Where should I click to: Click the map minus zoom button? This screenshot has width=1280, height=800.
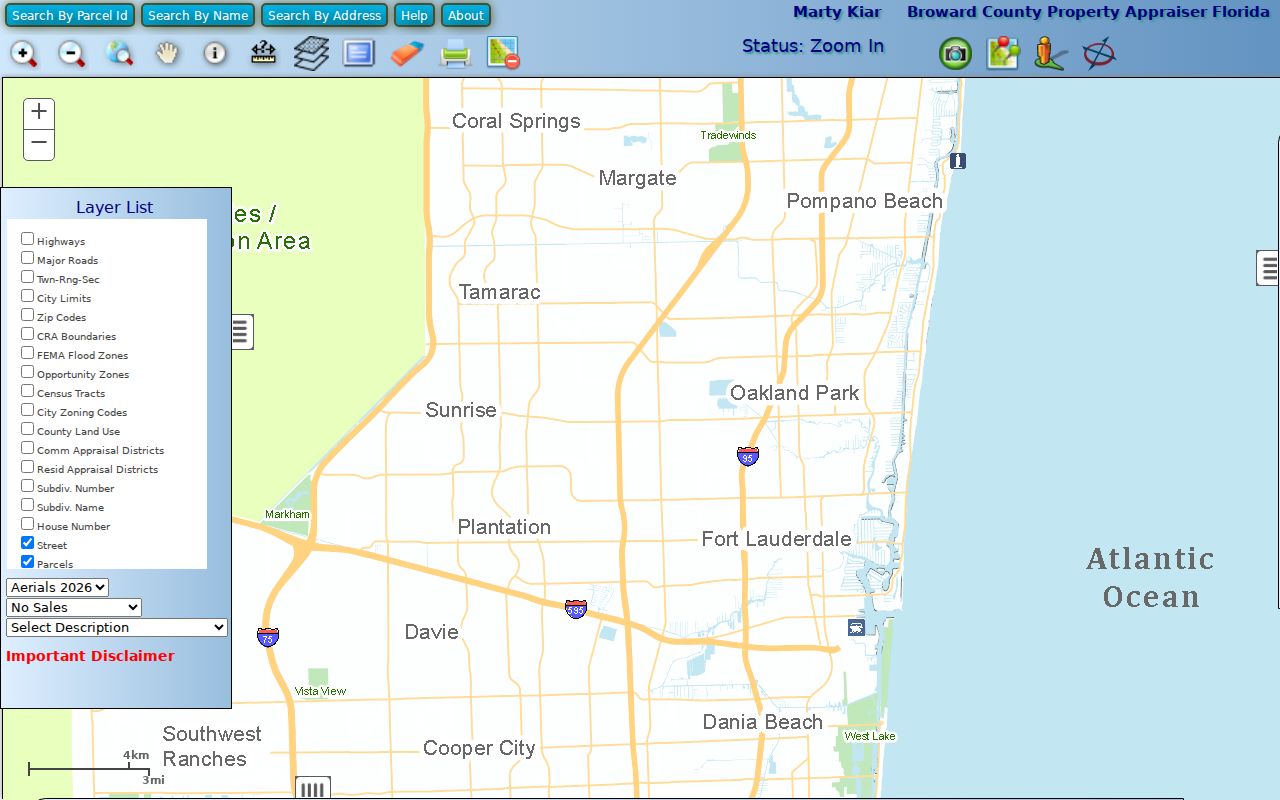coord(39,144)
